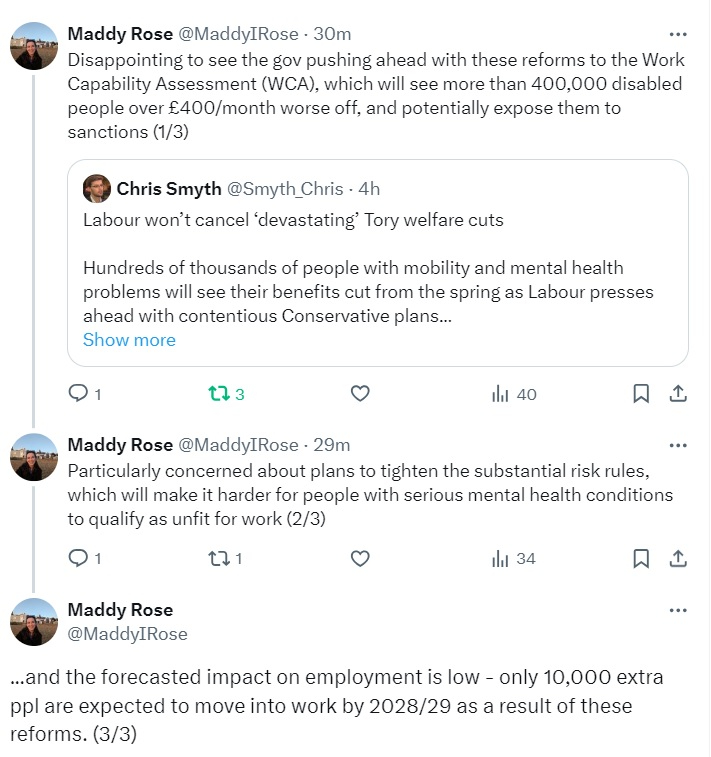Share the first tweet (1/3)
This screenshot has height=757, width=711.
[678, 394]
